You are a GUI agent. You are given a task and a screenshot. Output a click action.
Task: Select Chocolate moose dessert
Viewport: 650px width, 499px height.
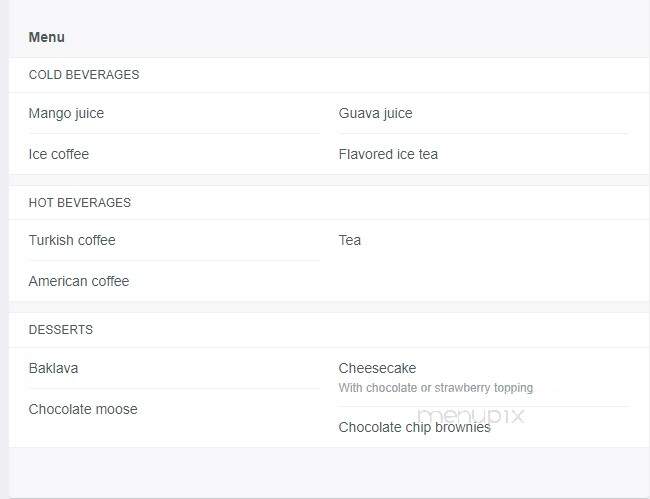(x=83, y=409)
